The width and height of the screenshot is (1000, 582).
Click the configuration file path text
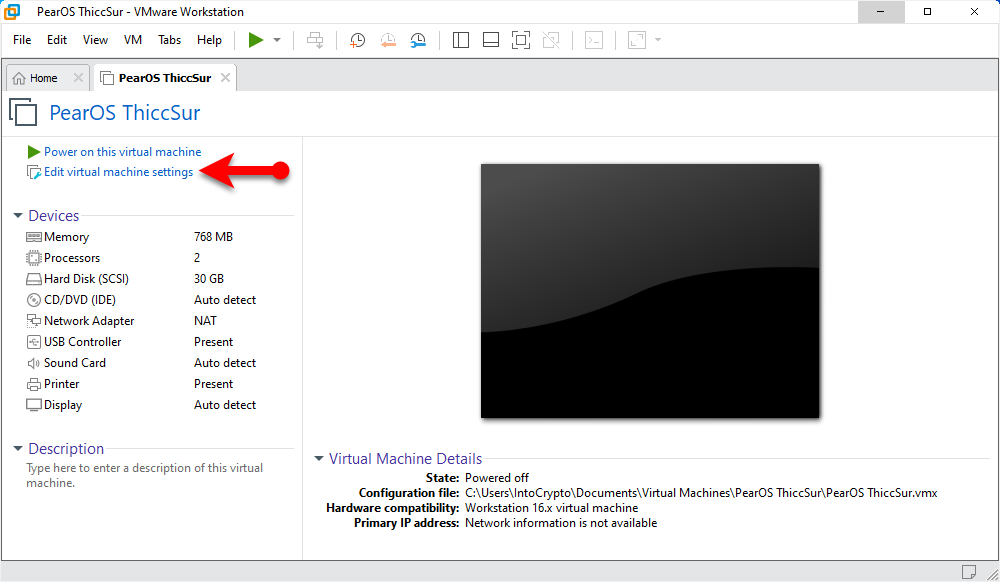(x=702, y=493)
